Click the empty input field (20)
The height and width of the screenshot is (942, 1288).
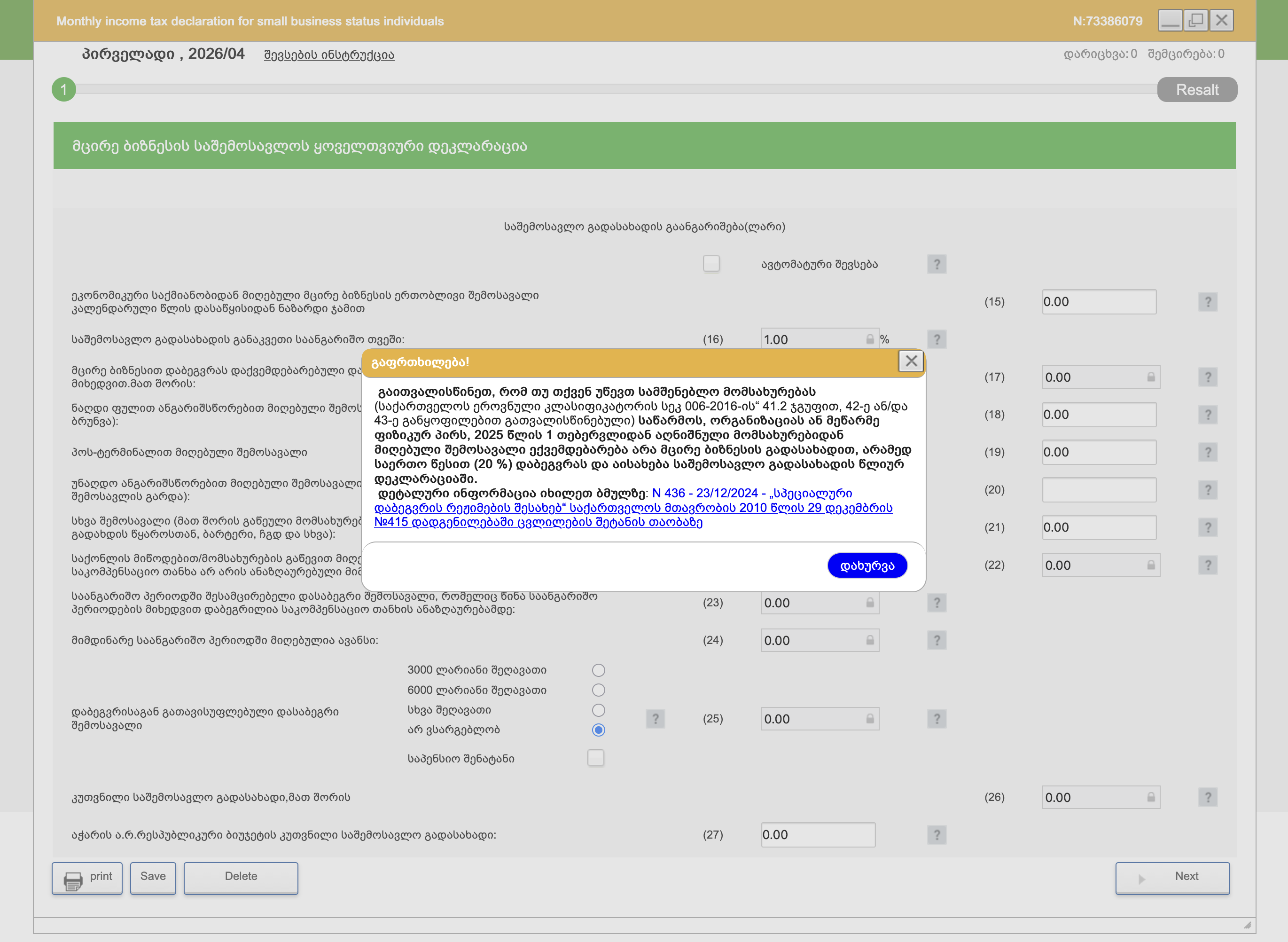click(1099, 490)
